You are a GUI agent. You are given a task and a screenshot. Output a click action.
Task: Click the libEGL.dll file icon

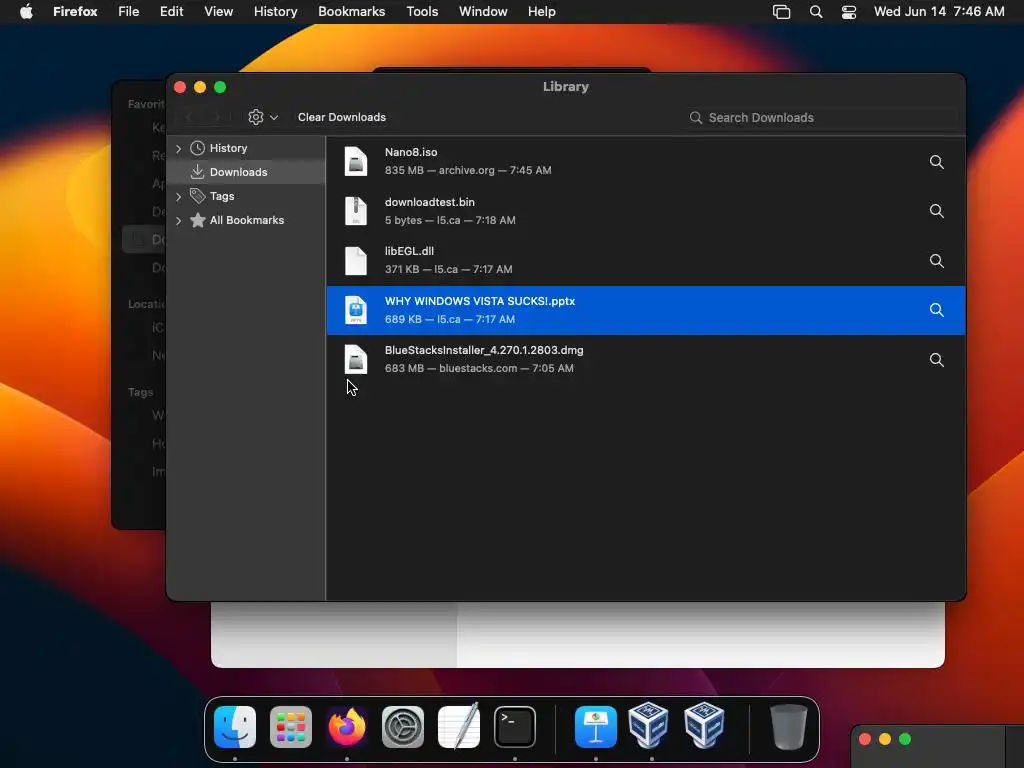356,261
